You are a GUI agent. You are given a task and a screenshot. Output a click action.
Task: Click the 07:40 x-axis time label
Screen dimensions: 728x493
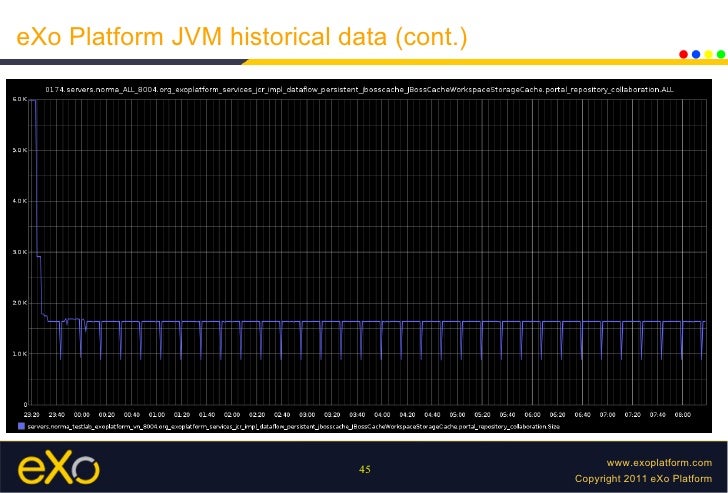point(658,415)
